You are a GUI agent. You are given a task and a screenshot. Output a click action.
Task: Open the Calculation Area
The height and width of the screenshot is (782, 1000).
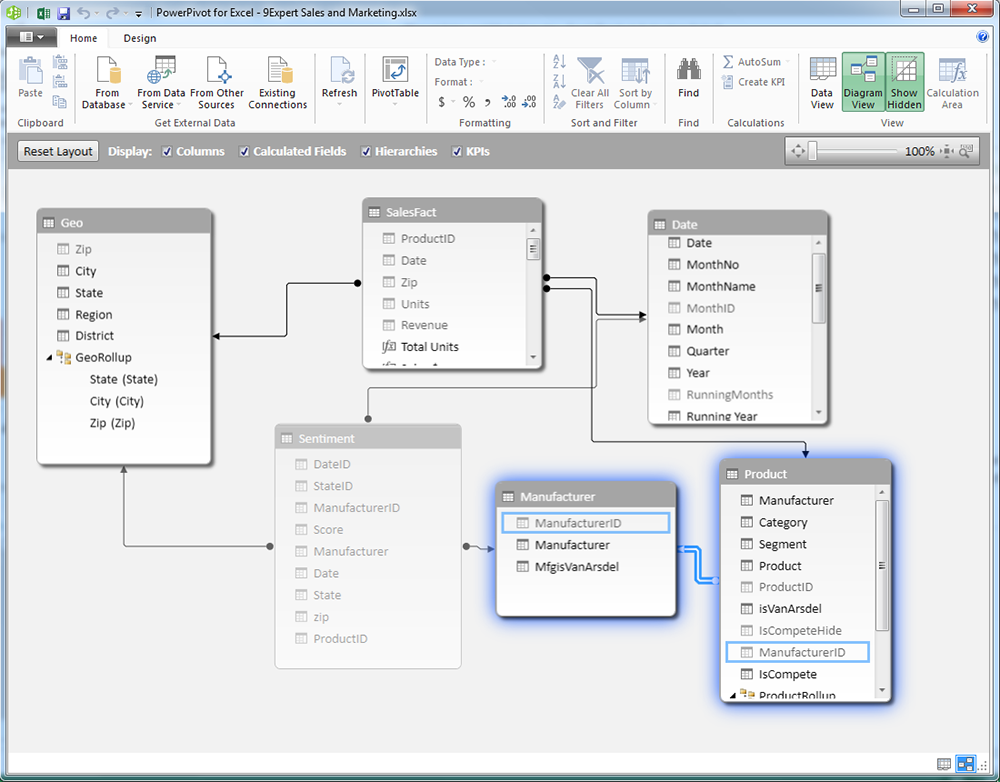952,80
